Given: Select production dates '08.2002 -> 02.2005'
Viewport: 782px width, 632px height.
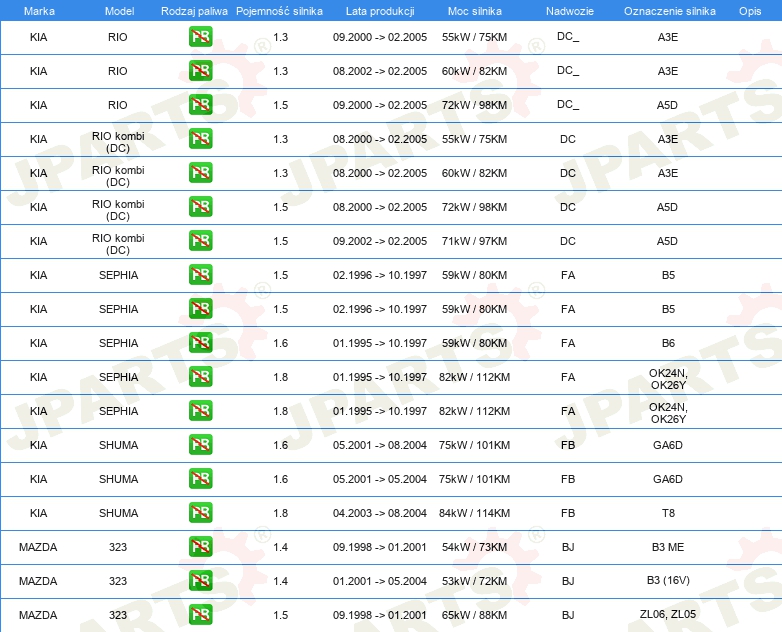Looking at the screenshot, I should click(x=380, y=71).
